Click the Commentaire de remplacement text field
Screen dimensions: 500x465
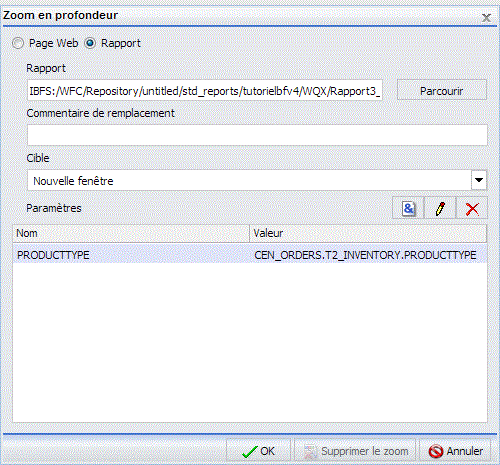click(x=257, y=135)
